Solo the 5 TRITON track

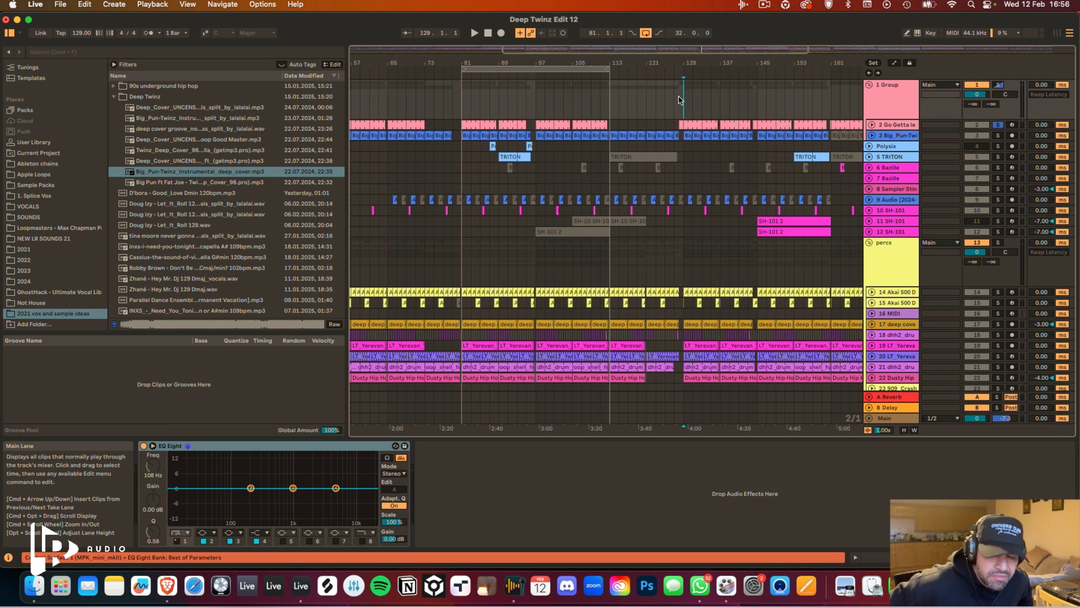click(997, 157)
